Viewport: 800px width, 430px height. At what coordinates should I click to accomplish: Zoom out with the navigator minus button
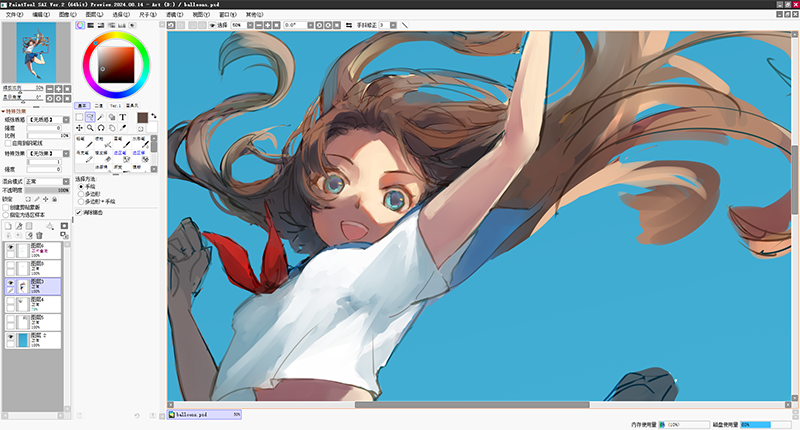pyautogui.click(x=49, y=89)
